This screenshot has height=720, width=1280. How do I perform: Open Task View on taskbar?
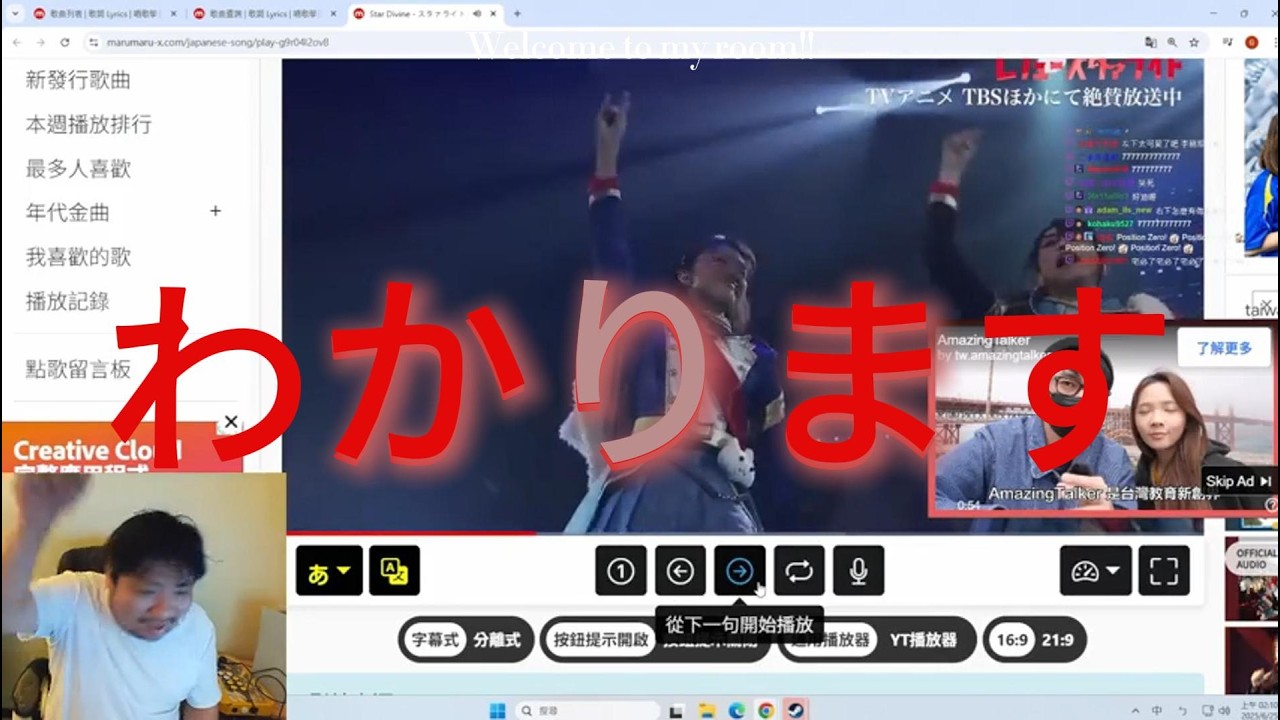[677, 710]
